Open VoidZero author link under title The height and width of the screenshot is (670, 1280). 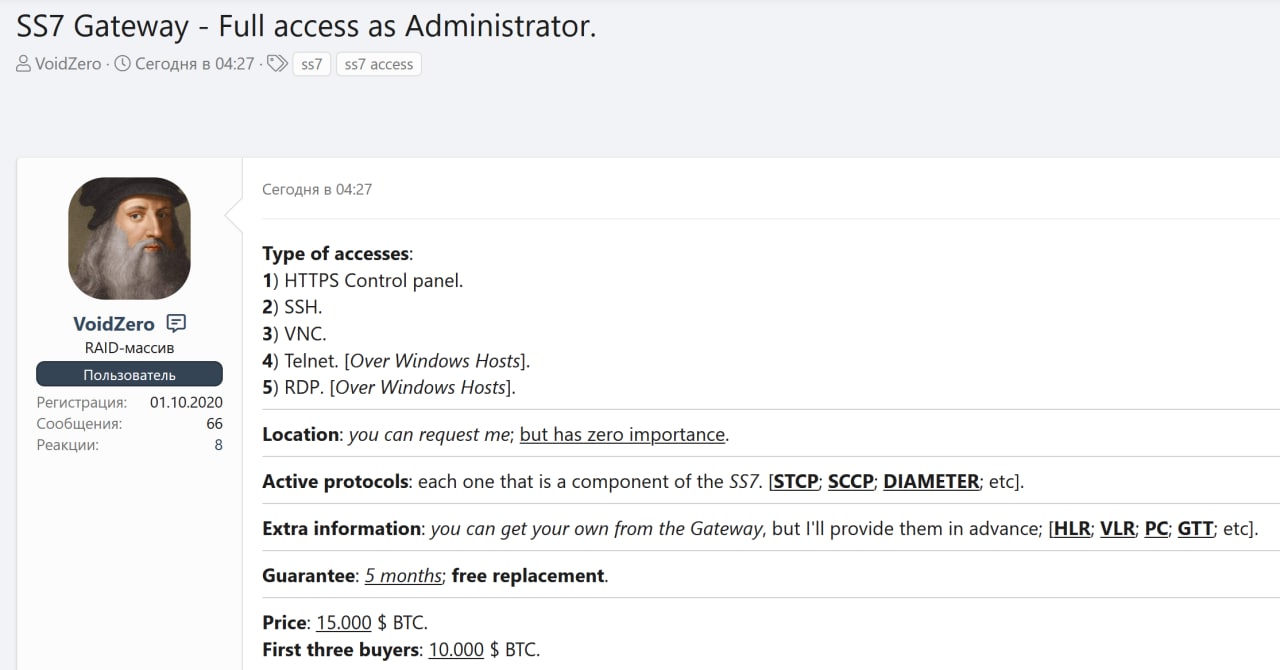[x=68, y=64]
